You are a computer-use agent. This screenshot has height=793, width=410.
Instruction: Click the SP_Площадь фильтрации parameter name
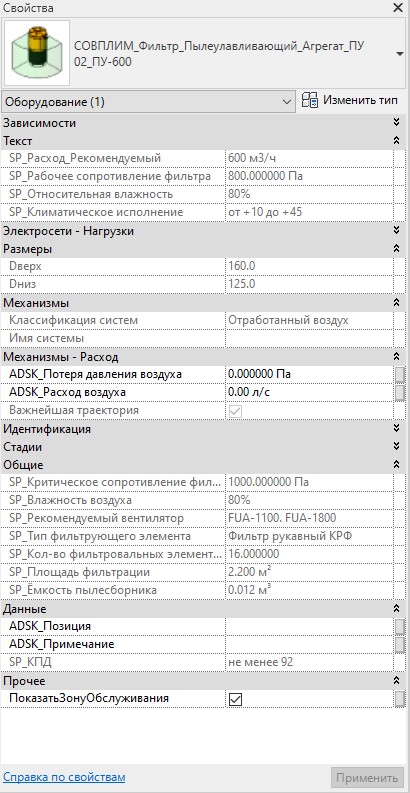pyautogui.click(x=79, y=572)
